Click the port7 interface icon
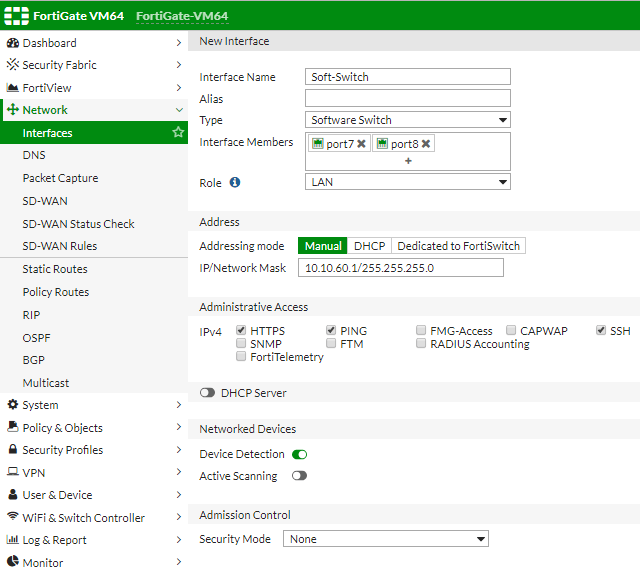This screenshot has height=584, width=640. (x=318, y=143)
